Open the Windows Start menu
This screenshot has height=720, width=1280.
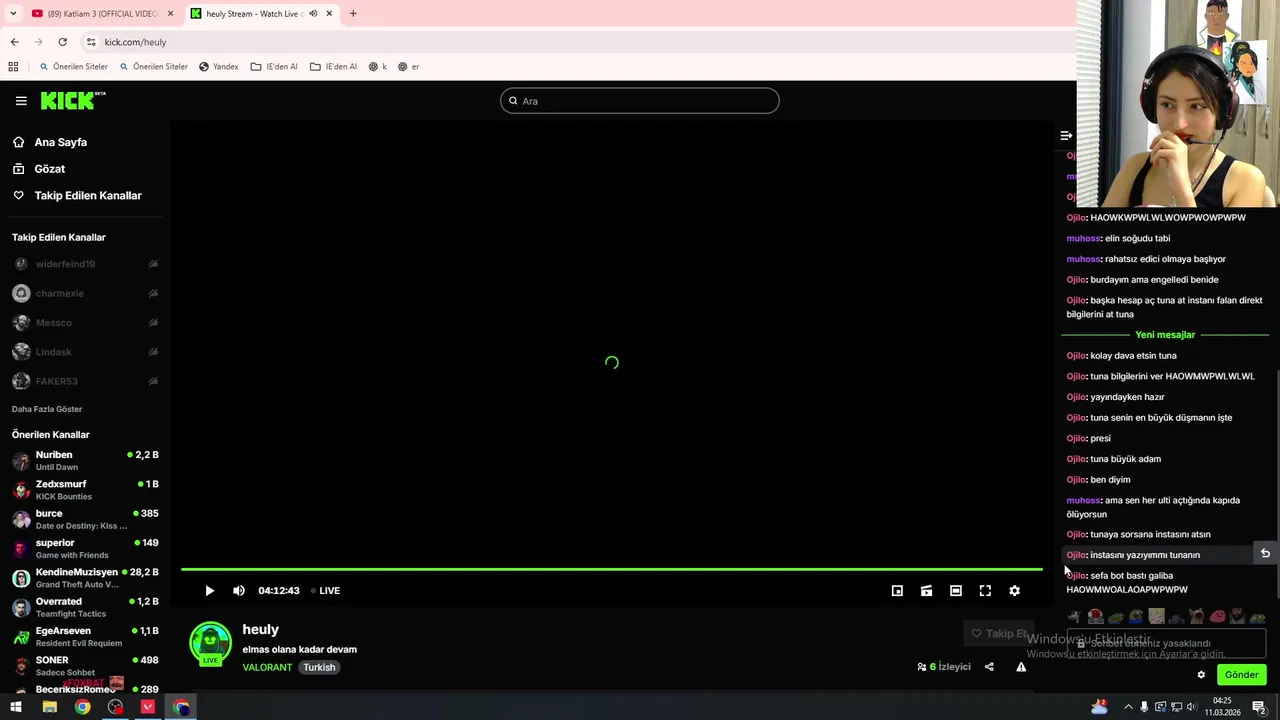tap(15, 707)
